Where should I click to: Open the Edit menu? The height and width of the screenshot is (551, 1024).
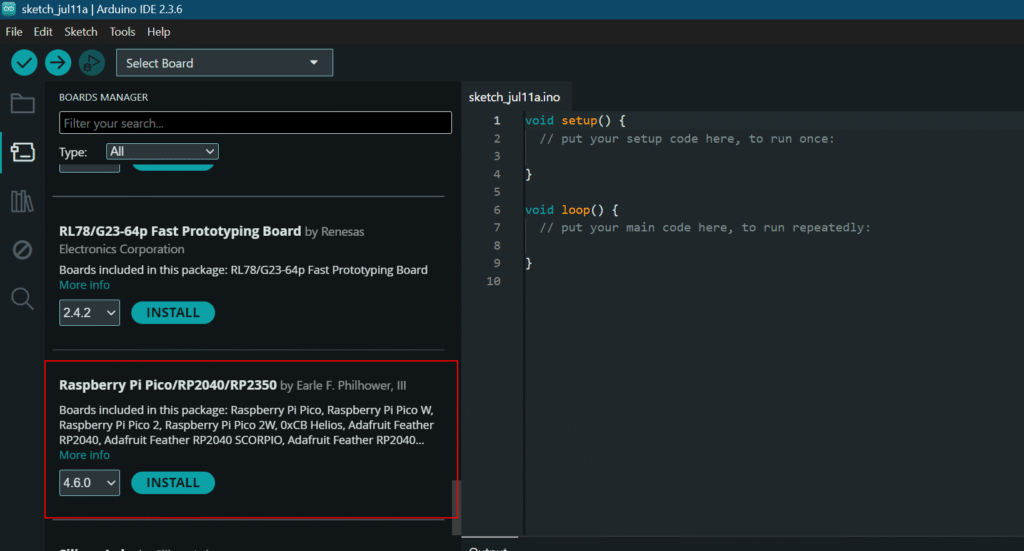coord(43,31)
